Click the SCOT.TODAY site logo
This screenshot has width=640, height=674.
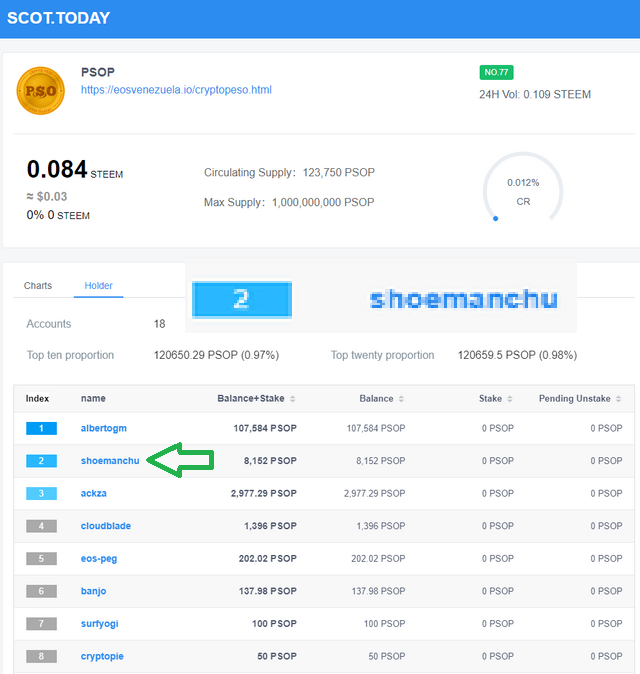(x=58, y=18)
